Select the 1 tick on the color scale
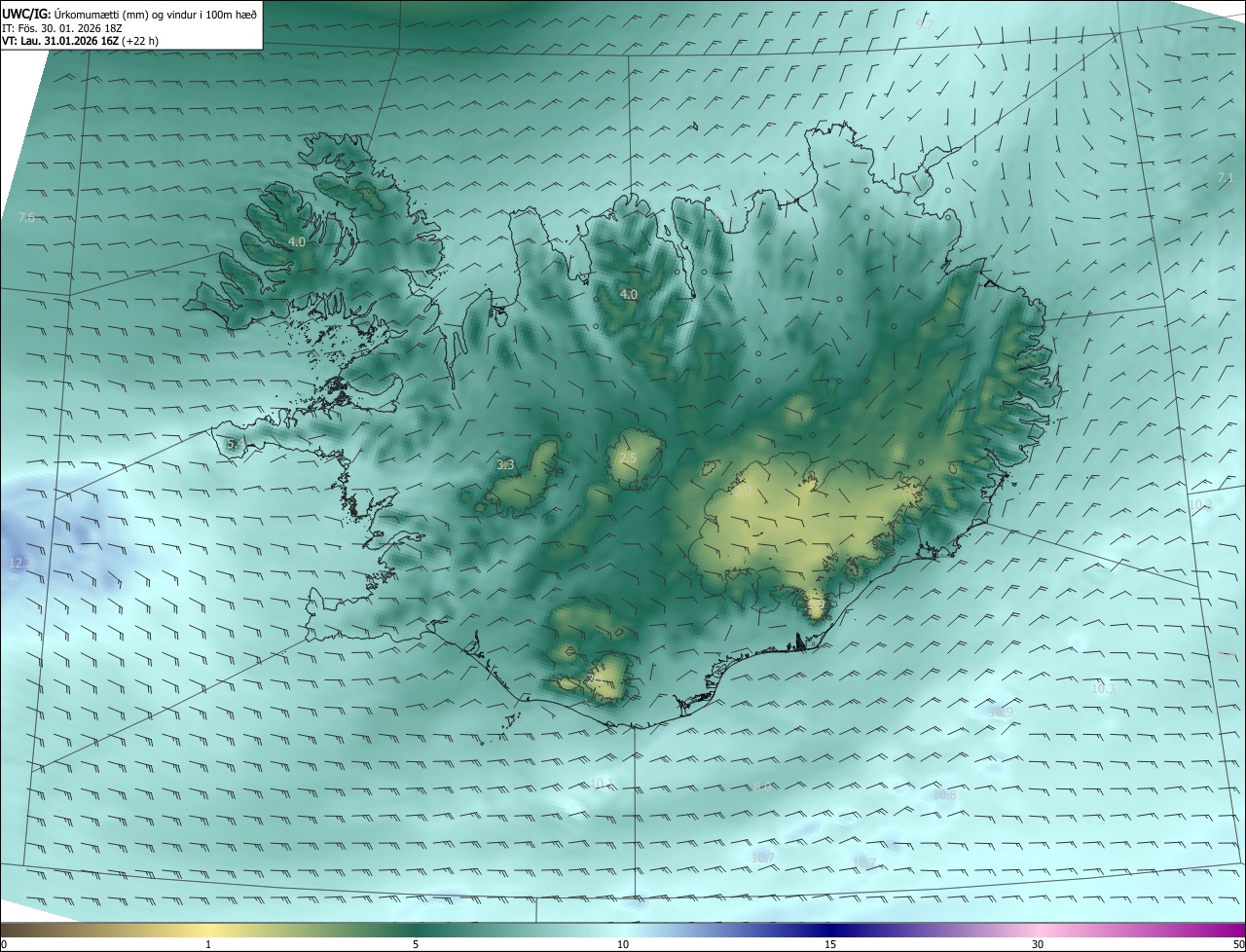The image size is (1246, 952). (x=208, y=944)
